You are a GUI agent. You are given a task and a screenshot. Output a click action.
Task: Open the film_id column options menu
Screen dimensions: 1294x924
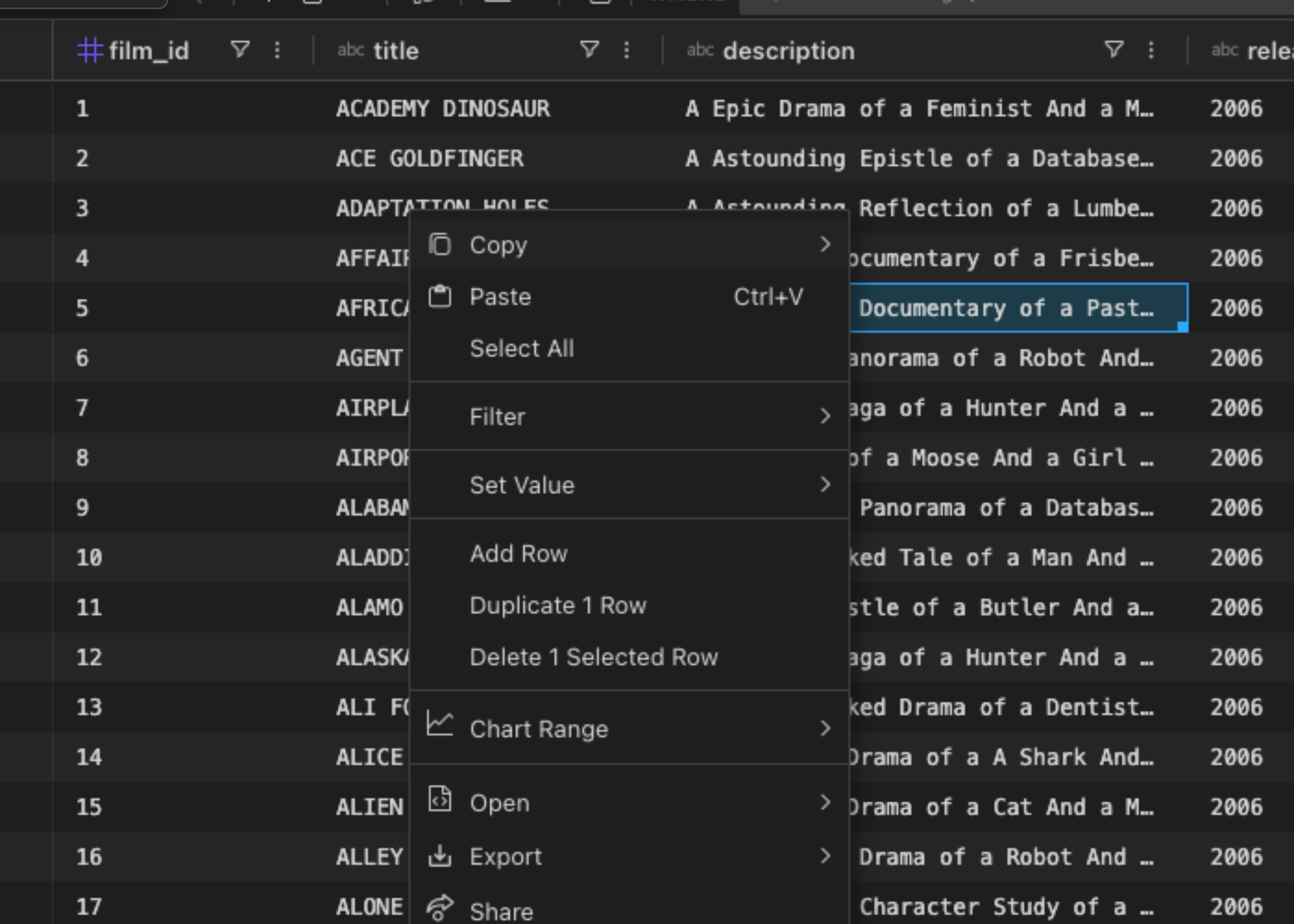tap(277, 51)
